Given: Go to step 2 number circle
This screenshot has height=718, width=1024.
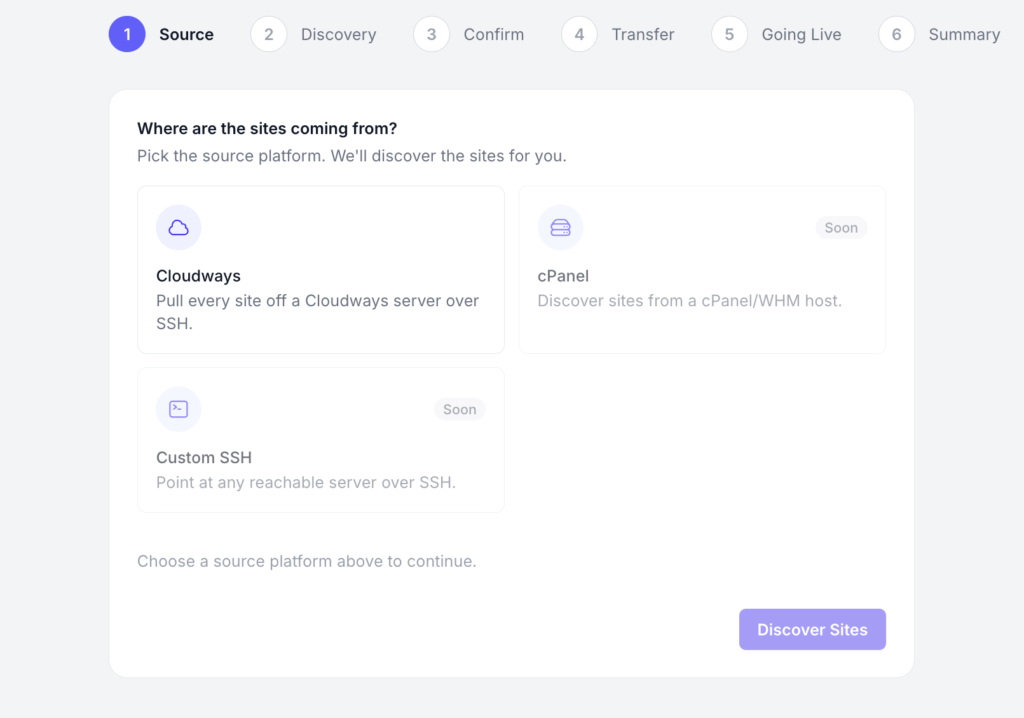Looking at the screenshot, I should click(x=269, y=34).
